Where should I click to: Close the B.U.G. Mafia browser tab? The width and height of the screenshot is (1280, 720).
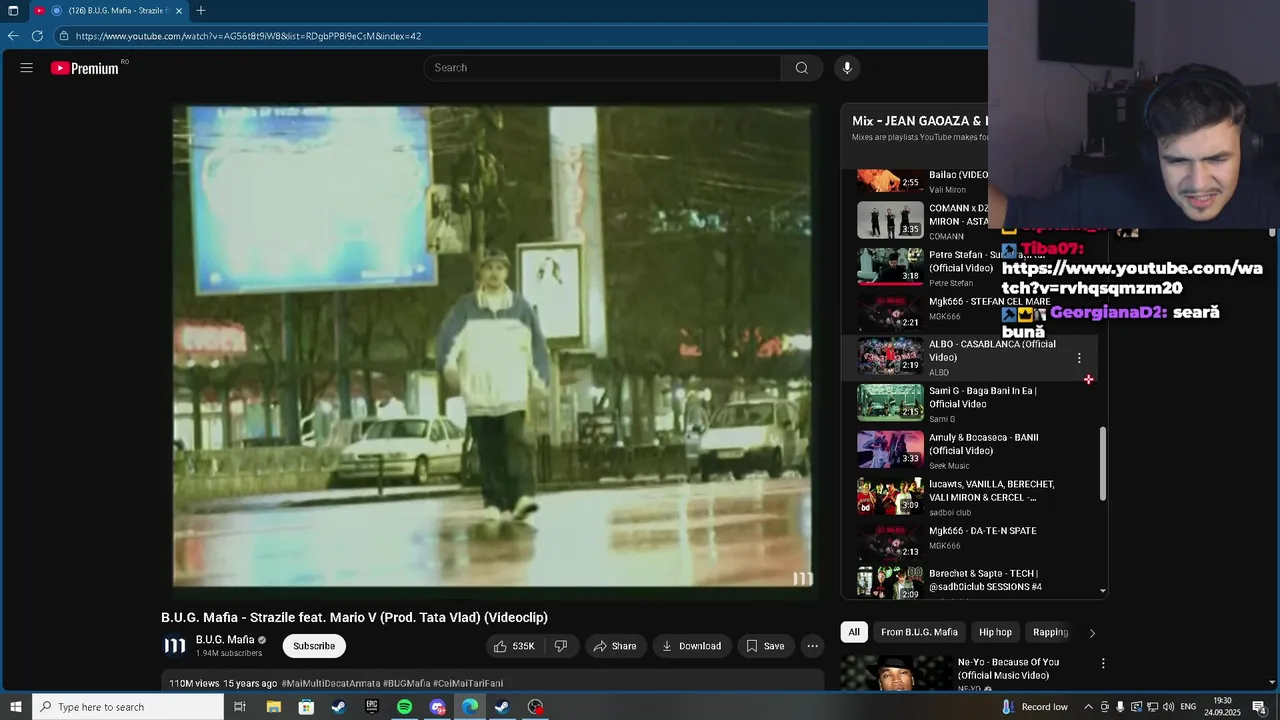pos(179,10)
